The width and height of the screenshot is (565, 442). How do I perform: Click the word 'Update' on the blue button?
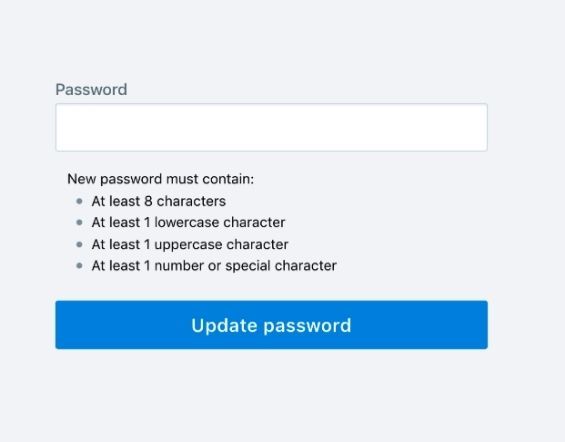[x=224, y=325]
